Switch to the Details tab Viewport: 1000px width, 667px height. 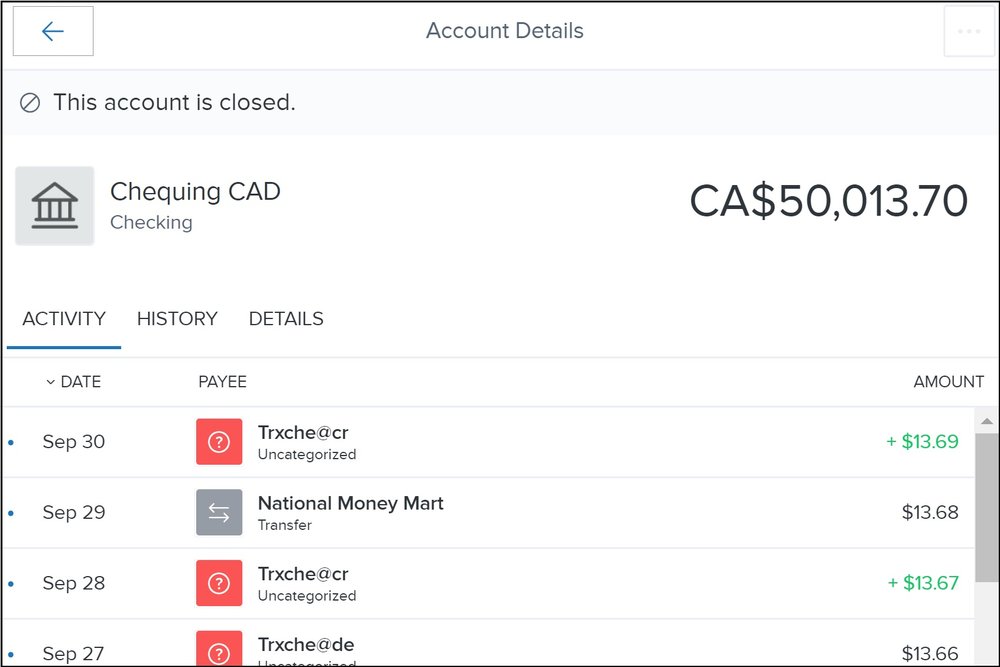coord(286,319)
